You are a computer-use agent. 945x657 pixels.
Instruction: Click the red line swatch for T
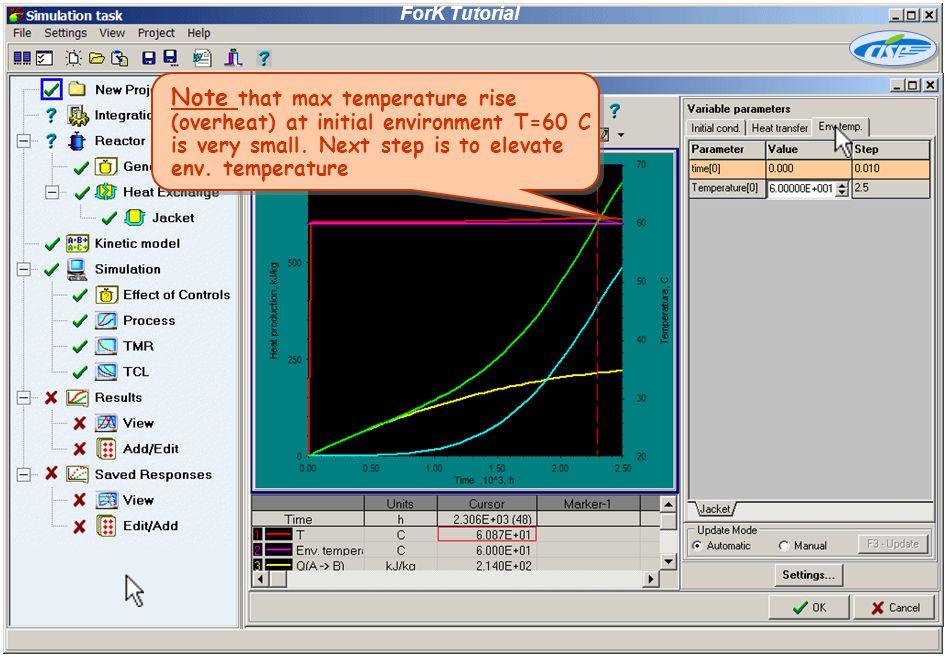pyautogui.click(x=277, y=535)
